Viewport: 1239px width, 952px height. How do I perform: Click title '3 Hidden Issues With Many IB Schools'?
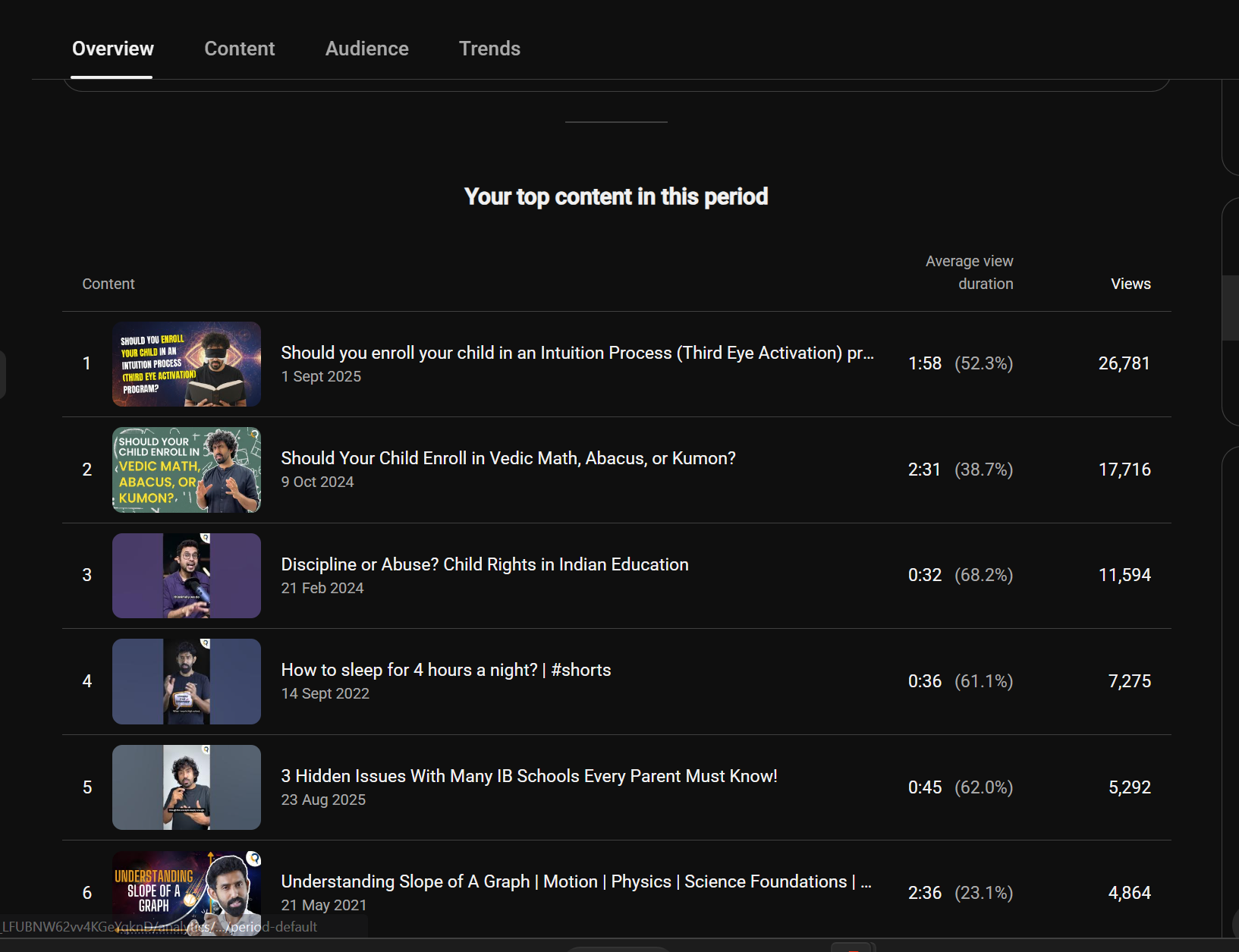529,776
